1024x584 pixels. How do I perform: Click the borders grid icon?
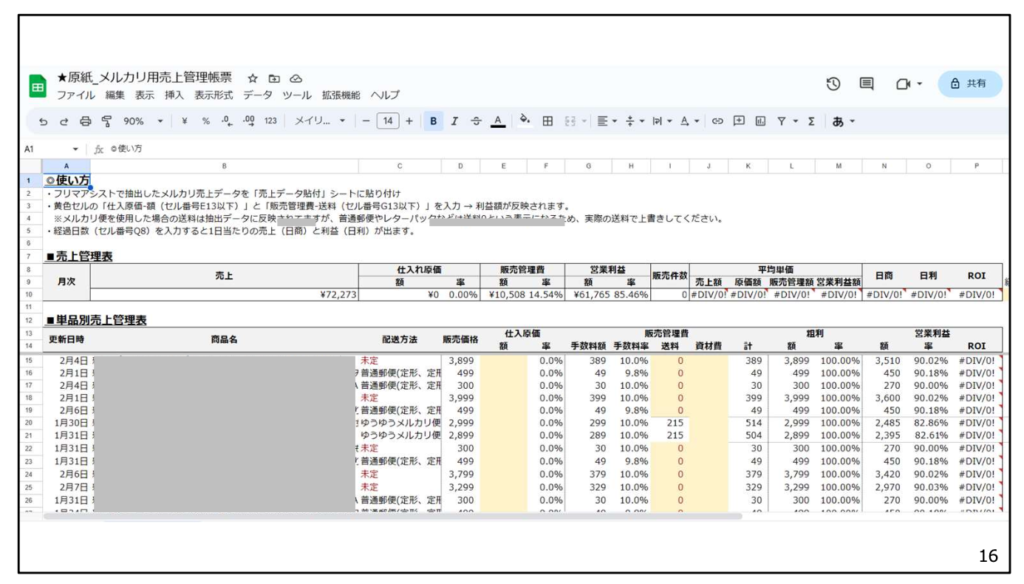[x=548, y=121]
